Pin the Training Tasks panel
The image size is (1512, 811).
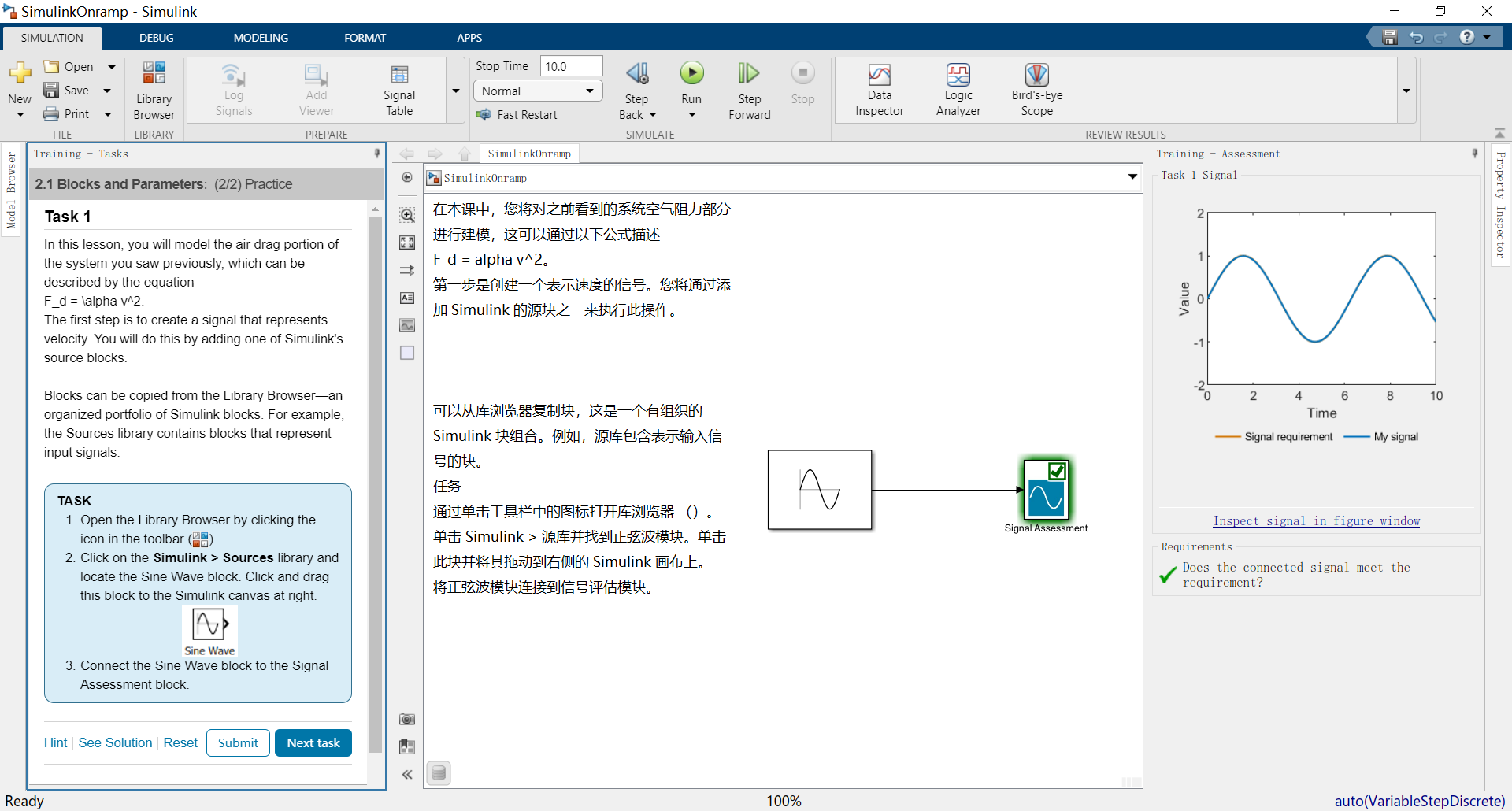[x=377, y=154]
